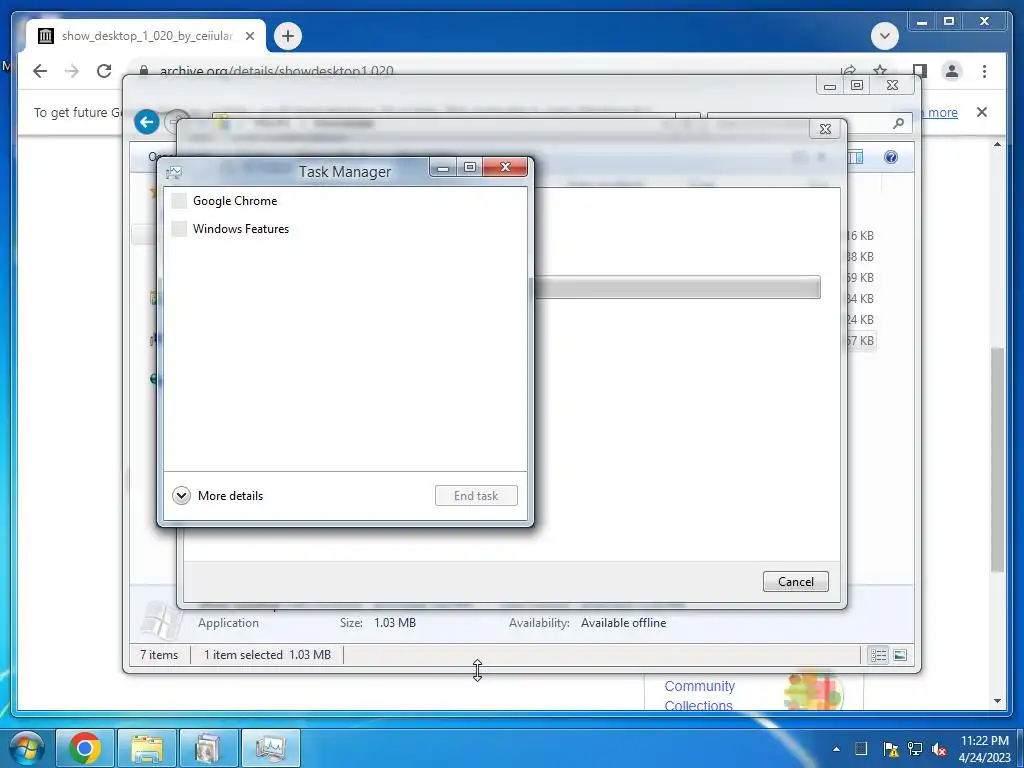Close the Explorer window
The width and height of the screenshot is (1024, 768).
point(892,86)
